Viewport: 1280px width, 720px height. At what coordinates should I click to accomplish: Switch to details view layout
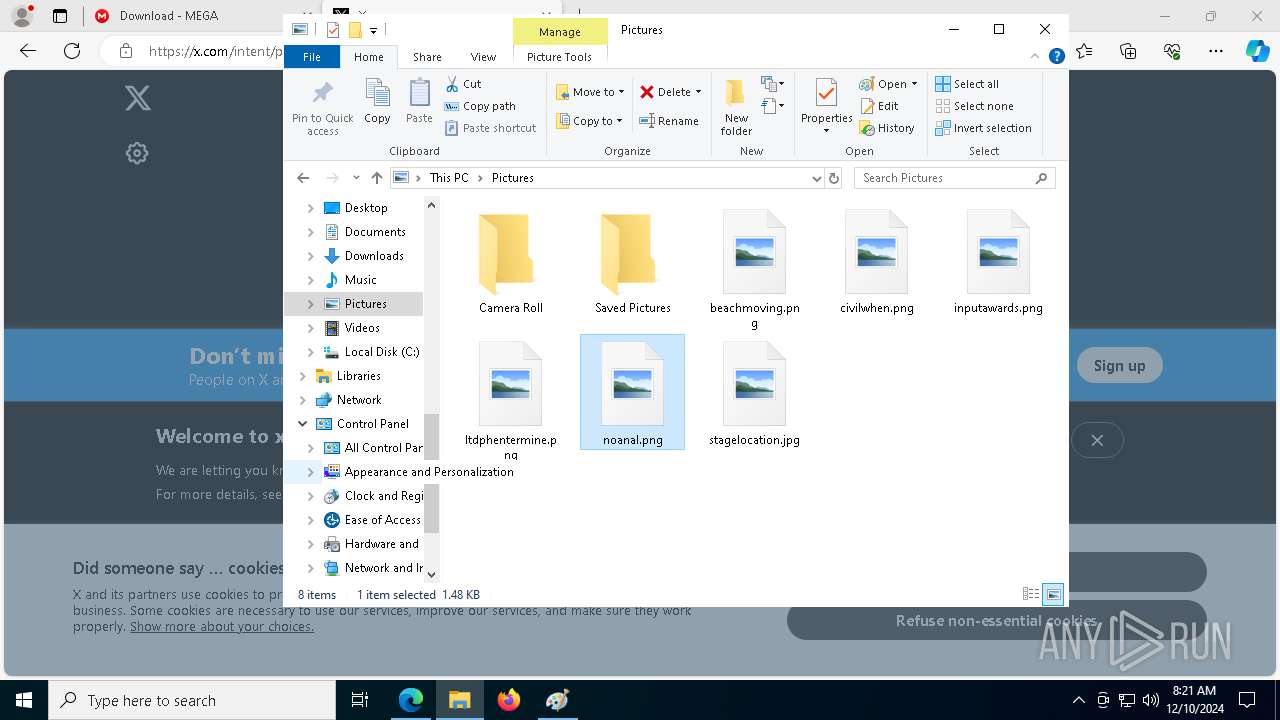tap(1031, 595)
